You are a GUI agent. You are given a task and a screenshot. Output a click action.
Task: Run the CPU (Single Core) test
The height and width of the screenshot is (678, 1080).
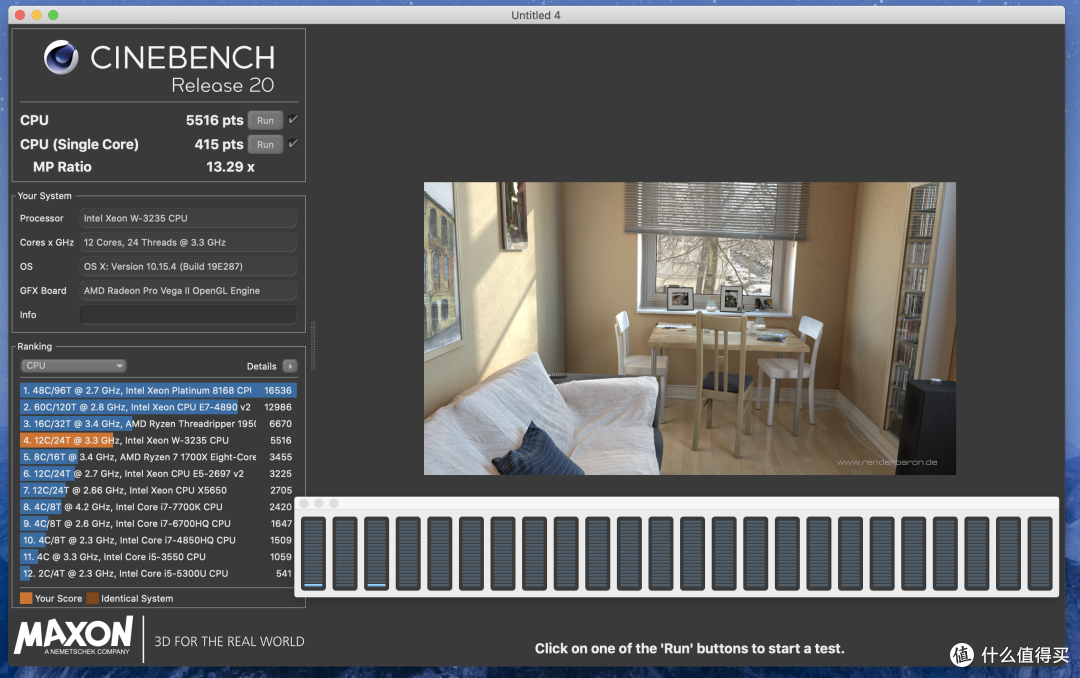point(265,145)
